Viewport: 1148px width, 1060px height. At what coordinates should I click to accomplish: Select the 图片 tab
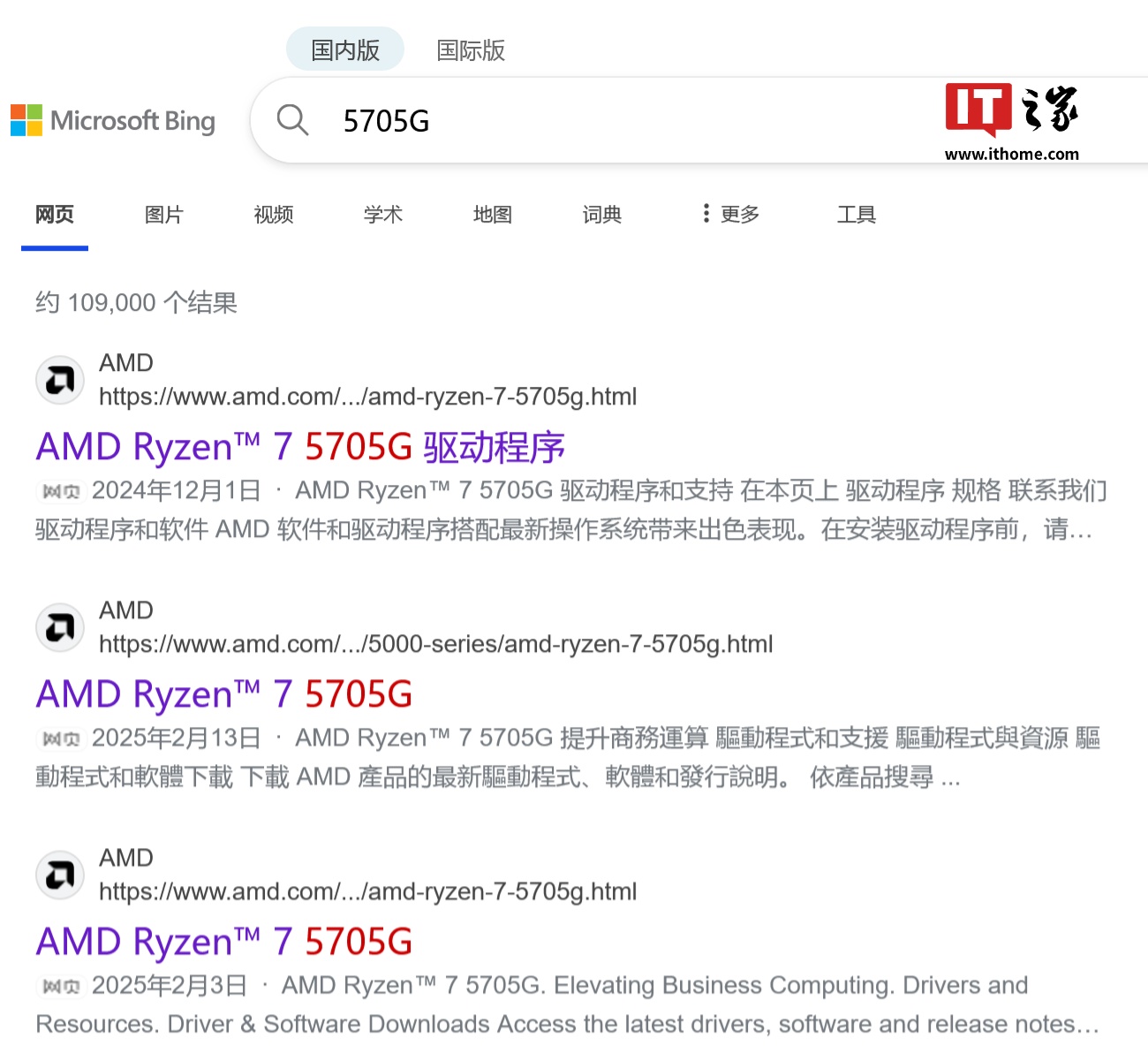[x=164, y=214]
